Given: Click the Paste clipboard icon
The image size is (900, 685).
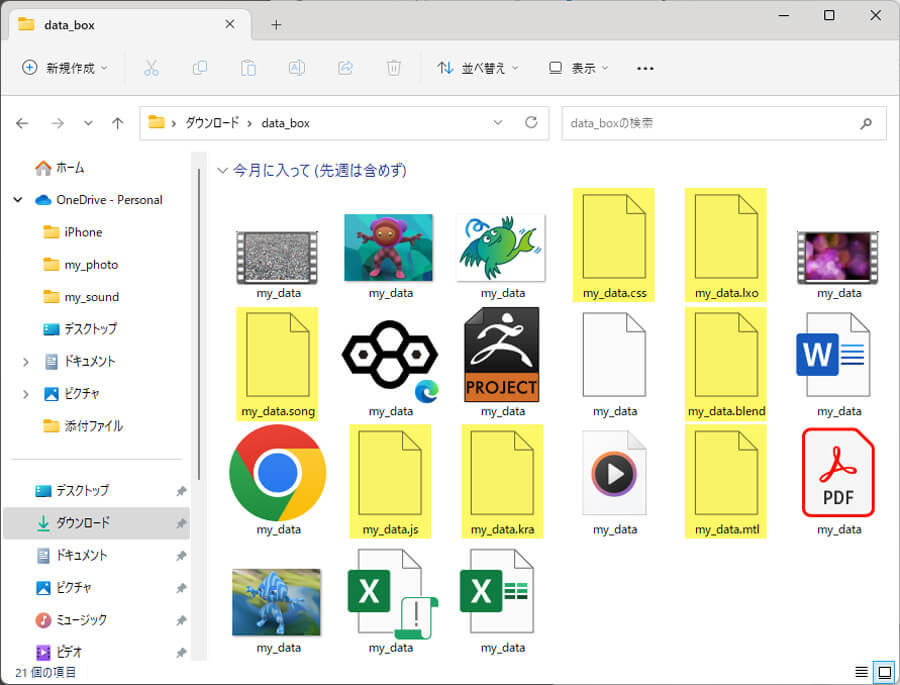Looking at the screenshot, I should click(248, 68).
